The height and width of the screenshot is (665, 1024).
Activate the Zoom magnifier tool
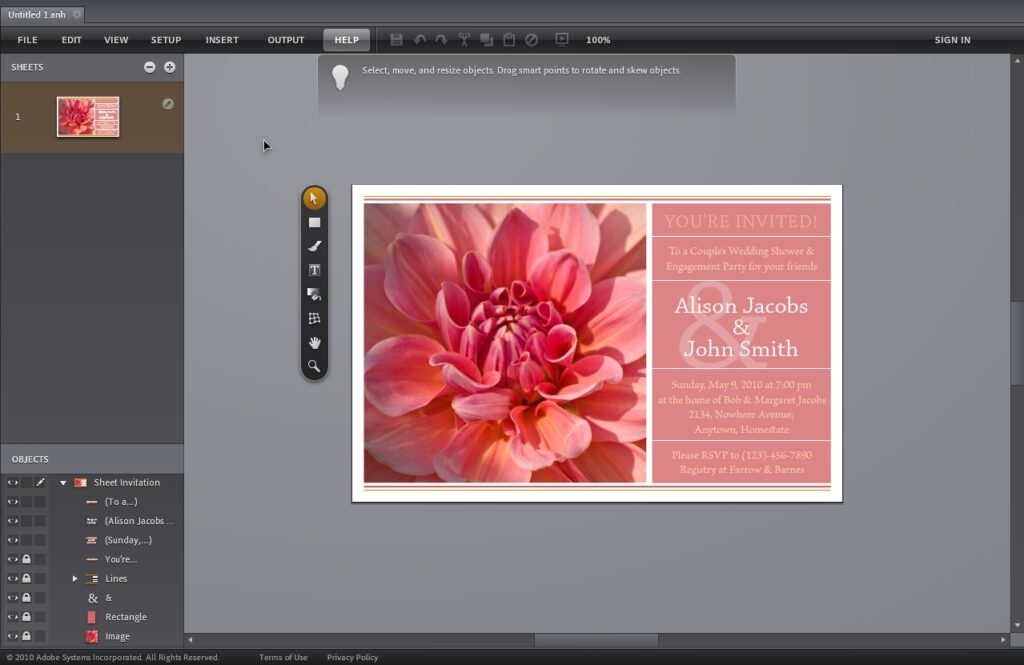coord(313,367)
